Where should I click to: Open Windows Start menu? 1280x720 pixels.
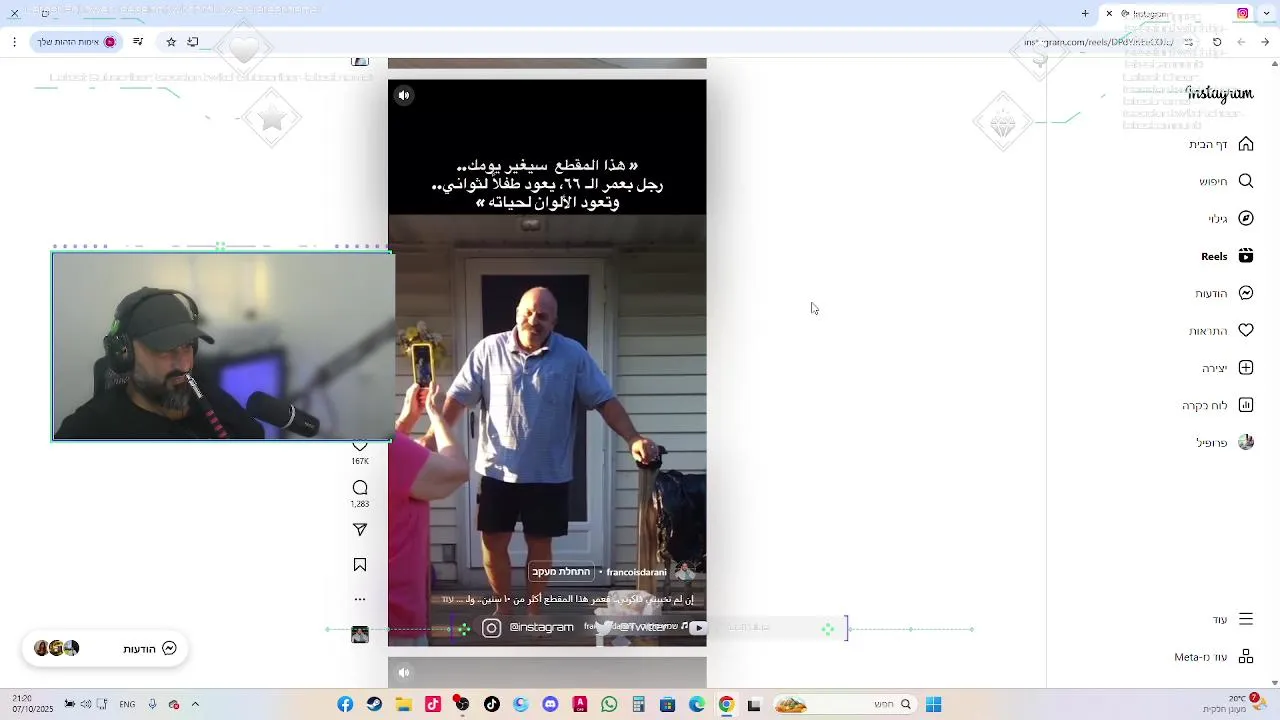(x=933, y=705)
